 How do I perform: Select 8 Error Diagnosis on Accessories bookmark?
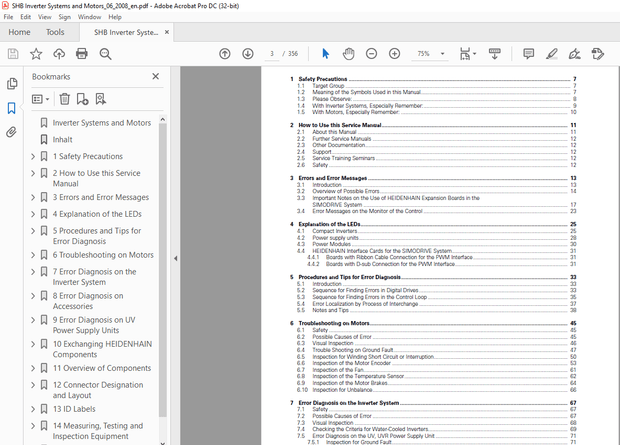click(x=88, y=301)
